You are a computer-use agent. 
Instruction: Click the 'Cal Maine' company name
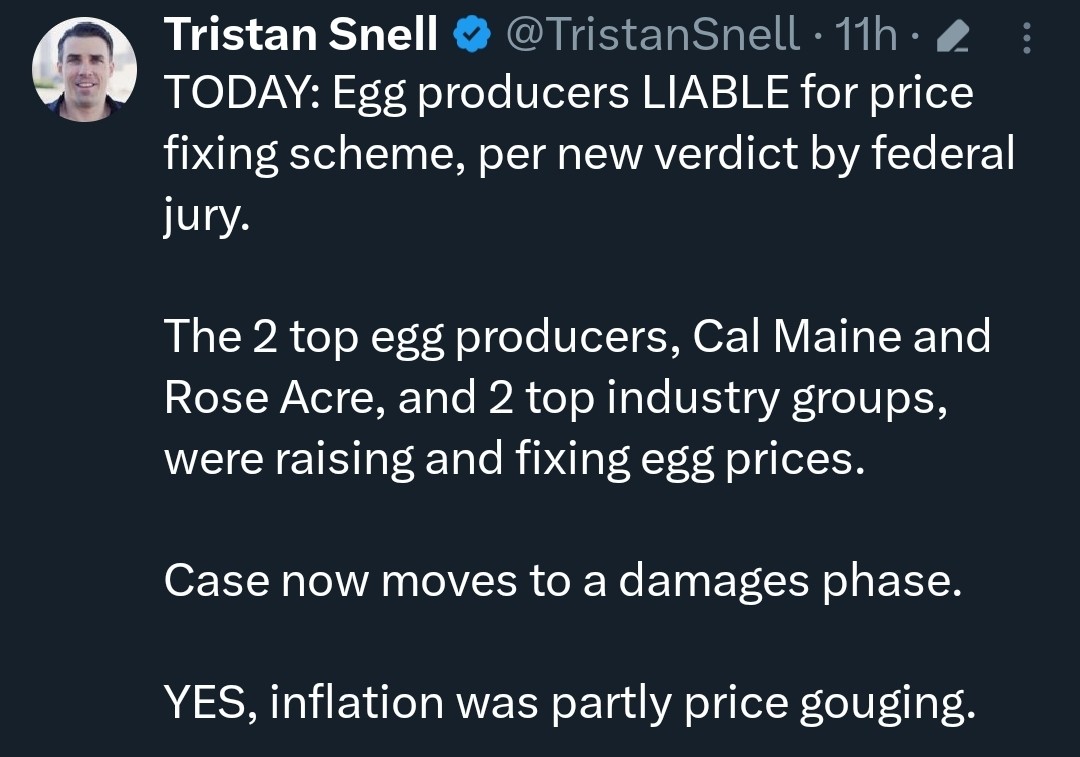pyautogui.click(x=797, y=337)
